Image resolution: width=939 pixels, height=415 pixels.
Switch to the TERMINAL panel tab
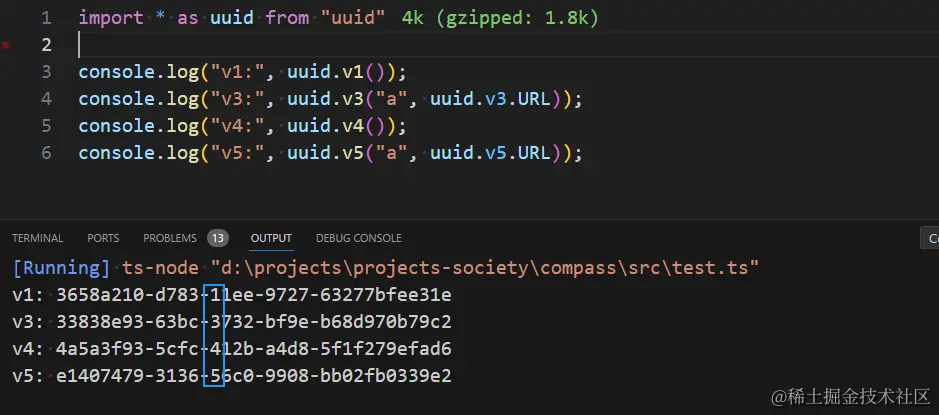tap(37, 238)
